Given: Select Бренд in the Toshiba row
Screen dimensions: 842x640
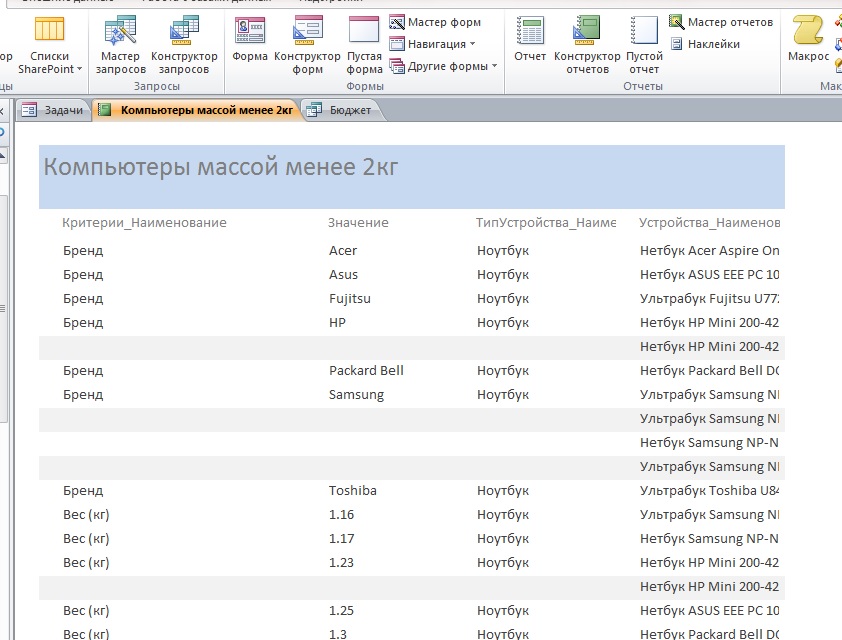Looking at the screenshot, I should (83, 491).
